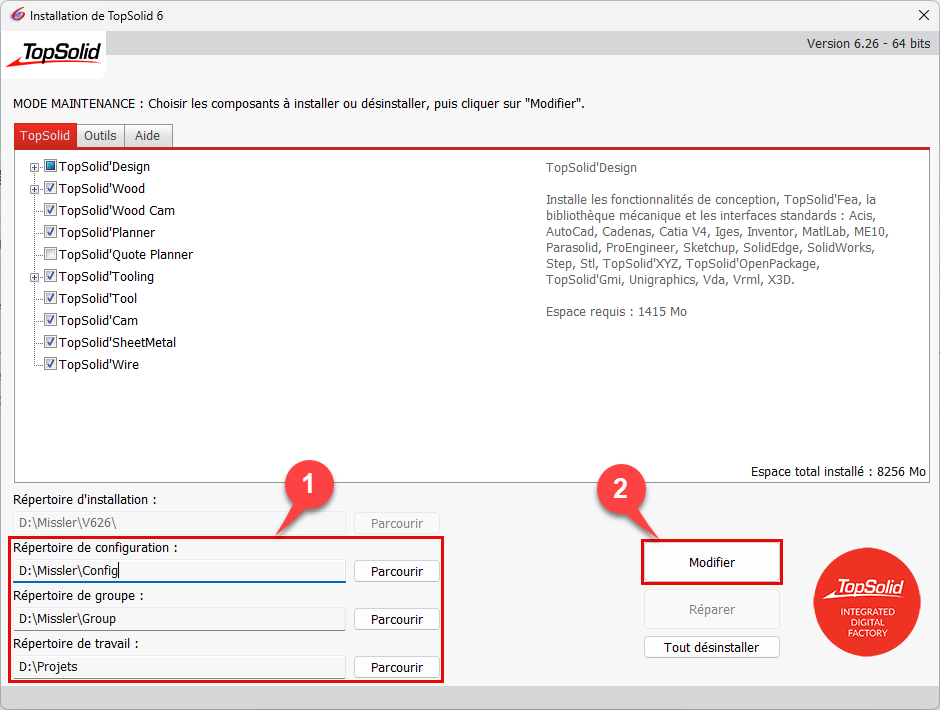940x710 pixels.
Task: Expand the TopSolid'Wood tree node
Action: coord(34,189)
